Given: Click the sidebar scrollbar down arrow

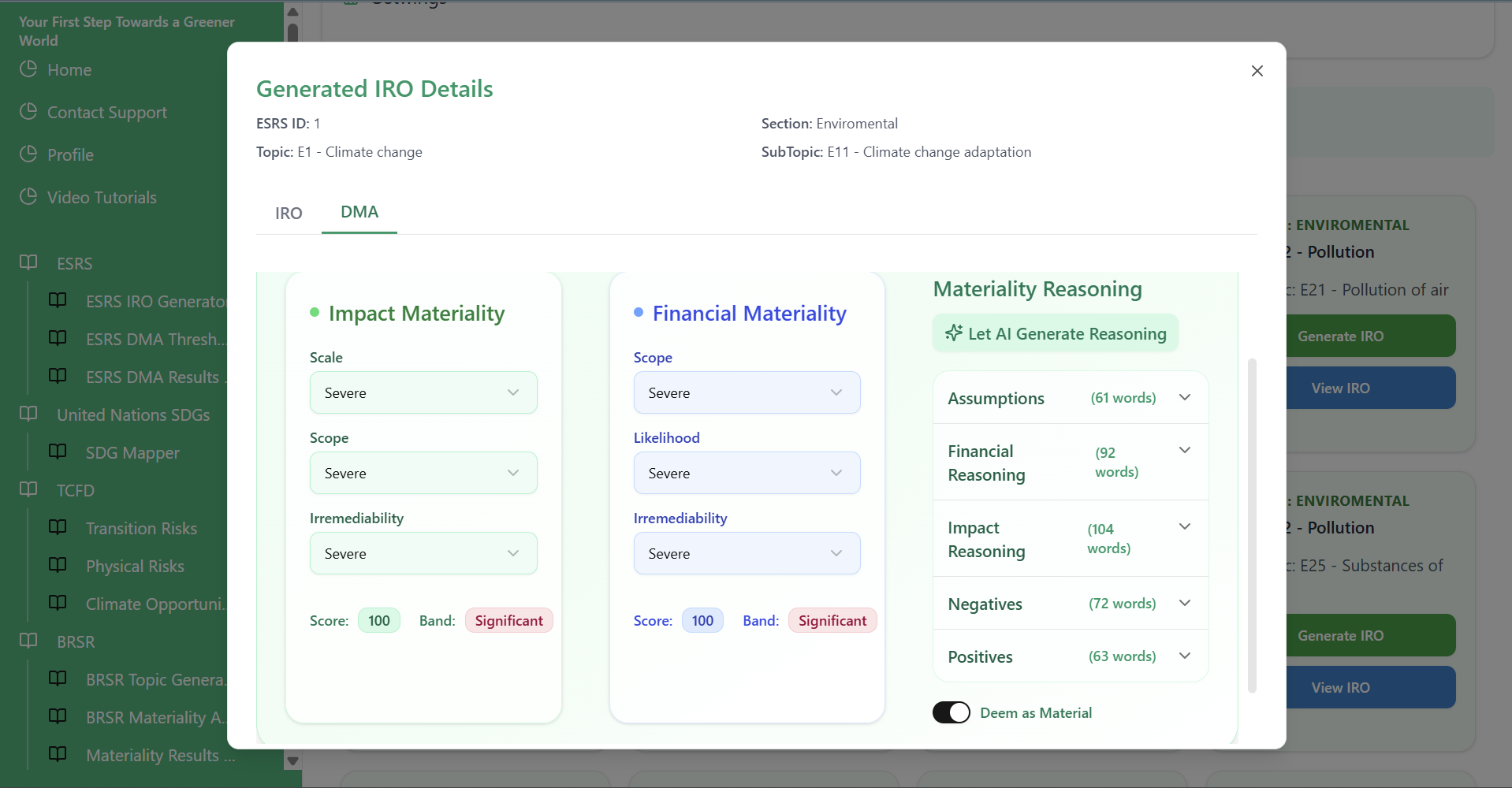Looking at the screenshot, I should pos(292,761).
